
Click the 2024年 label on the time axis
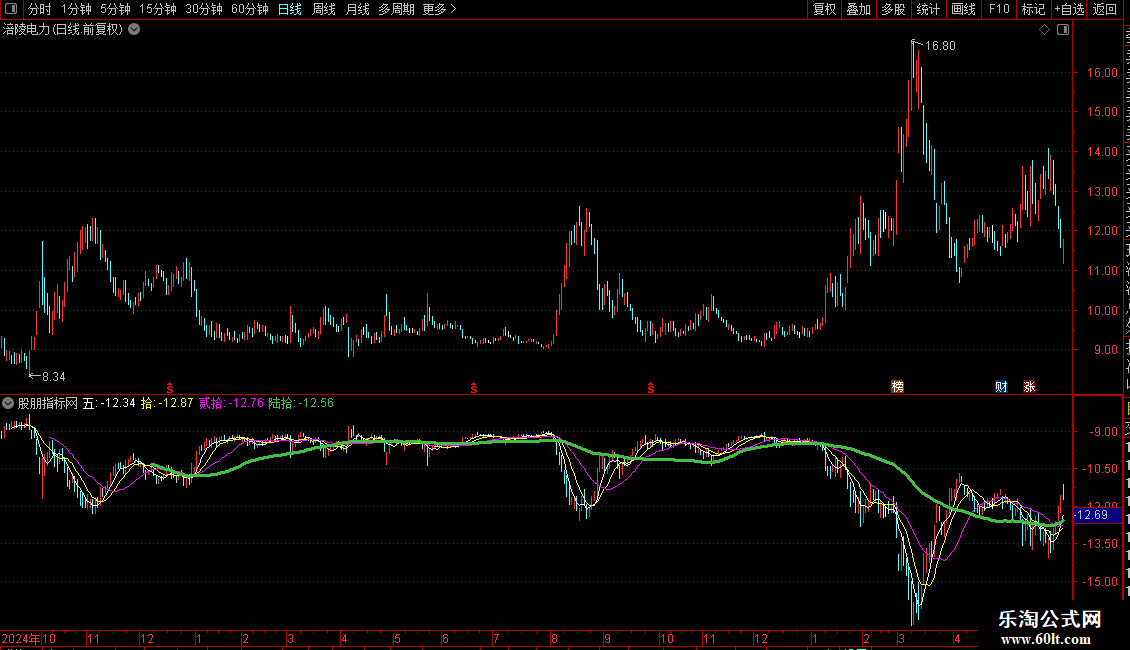coord(21,638)
